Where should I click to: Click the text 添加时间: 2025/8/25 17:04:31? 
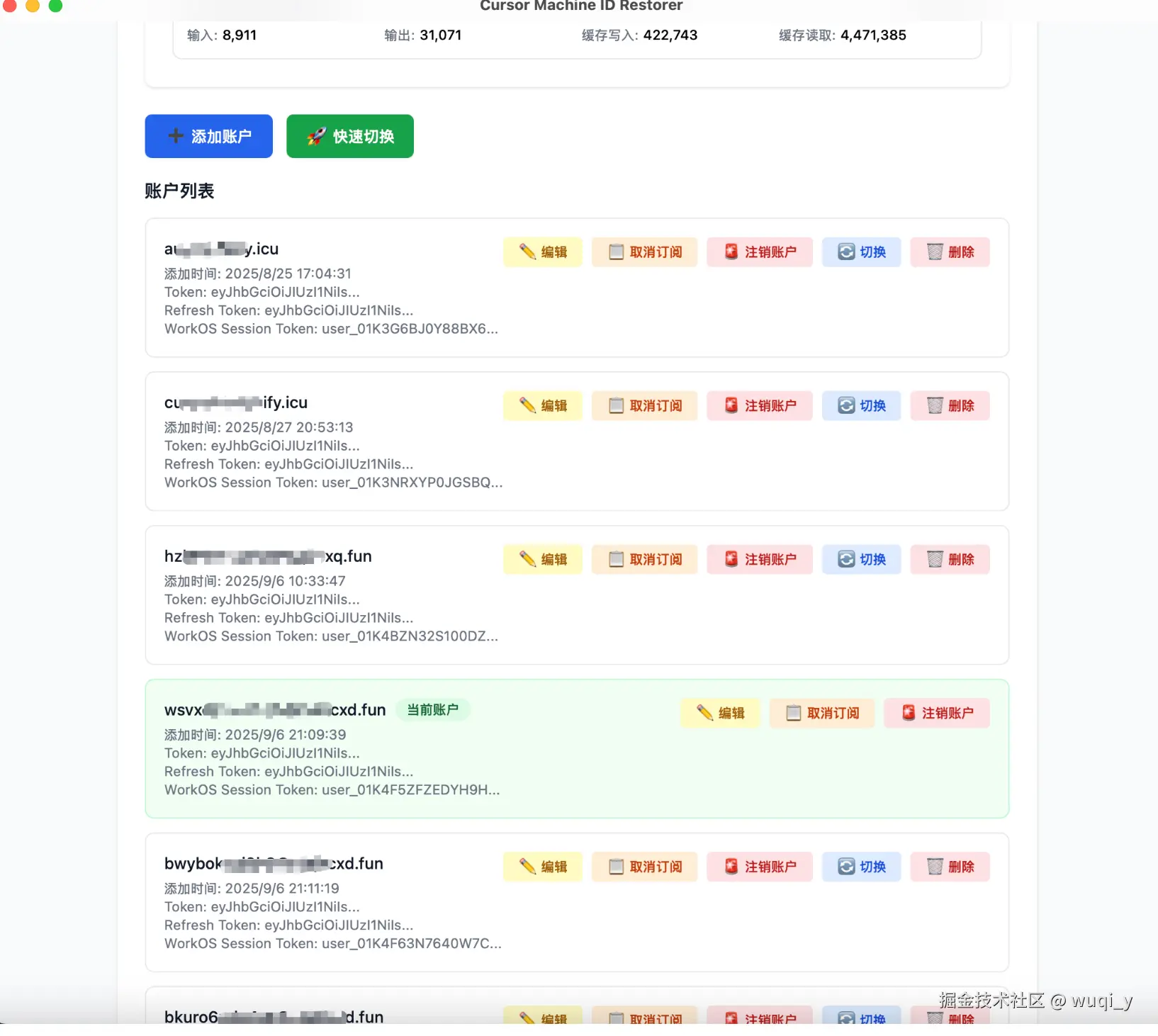coord(258,274)
